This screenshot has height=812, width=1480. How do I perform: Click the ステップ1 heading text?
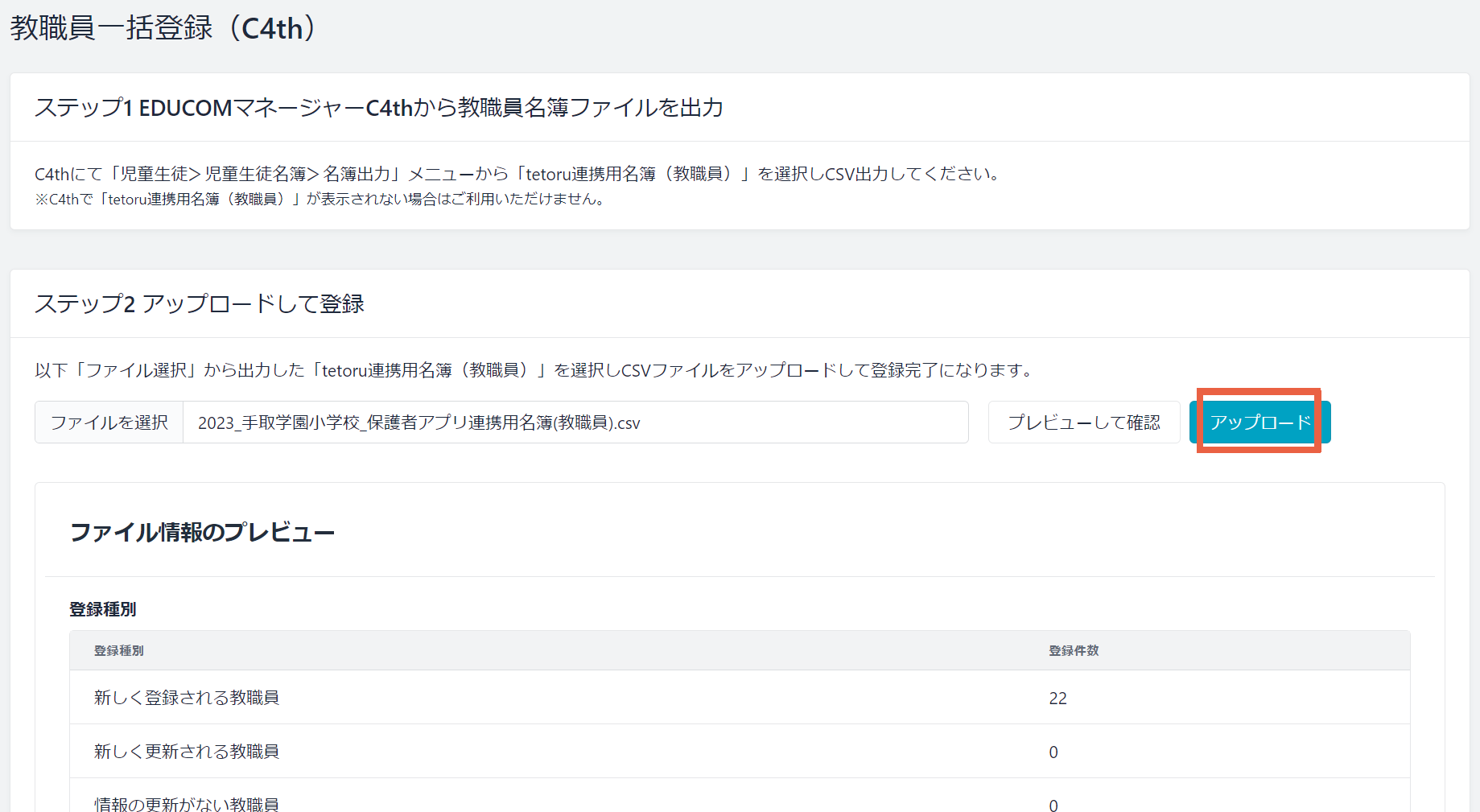tap(379, 108)
